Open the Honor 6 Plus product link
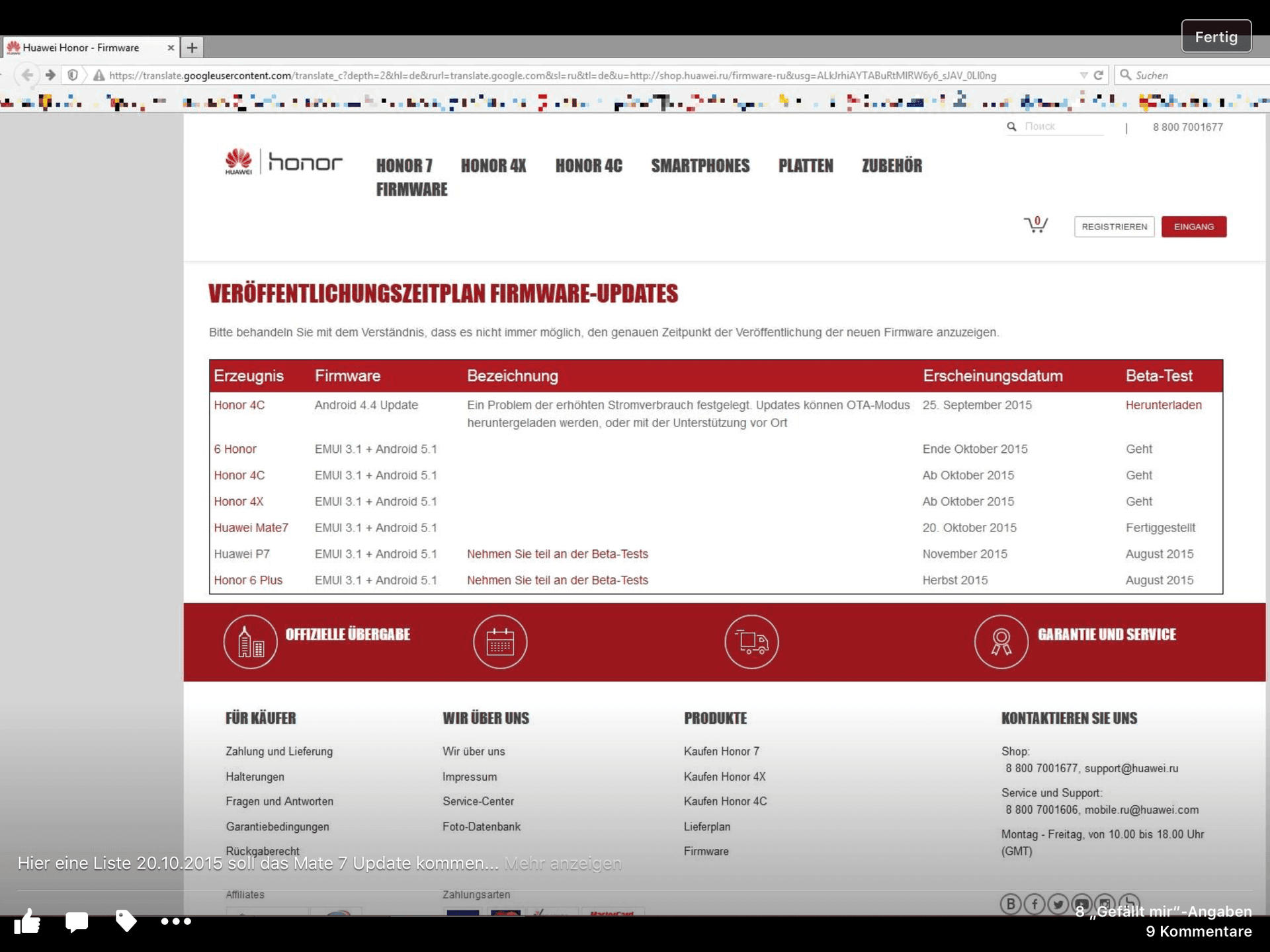1270x952 pixels. tap(248, 580)
